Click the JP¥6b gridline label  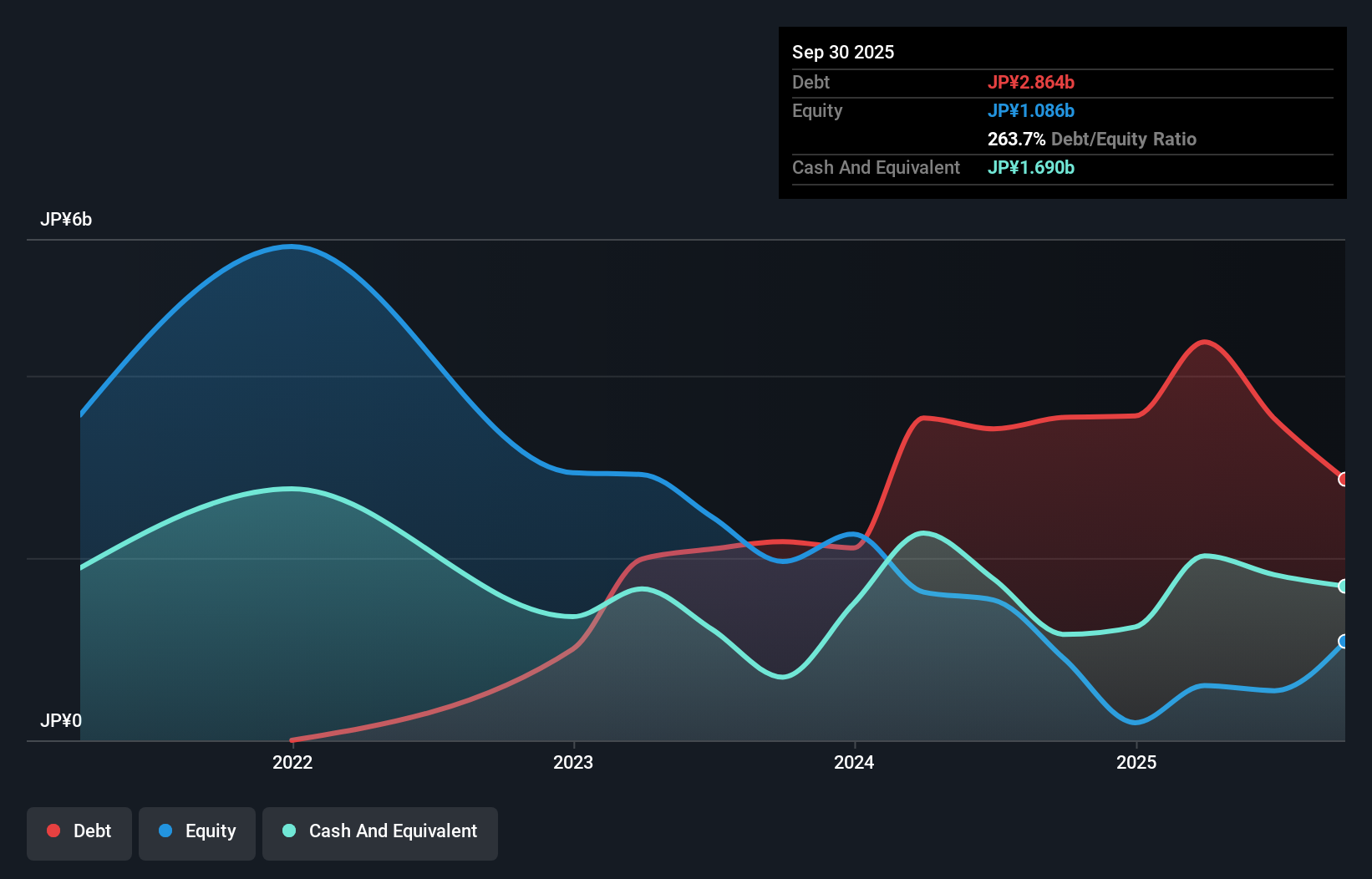(x=67, y=219)
